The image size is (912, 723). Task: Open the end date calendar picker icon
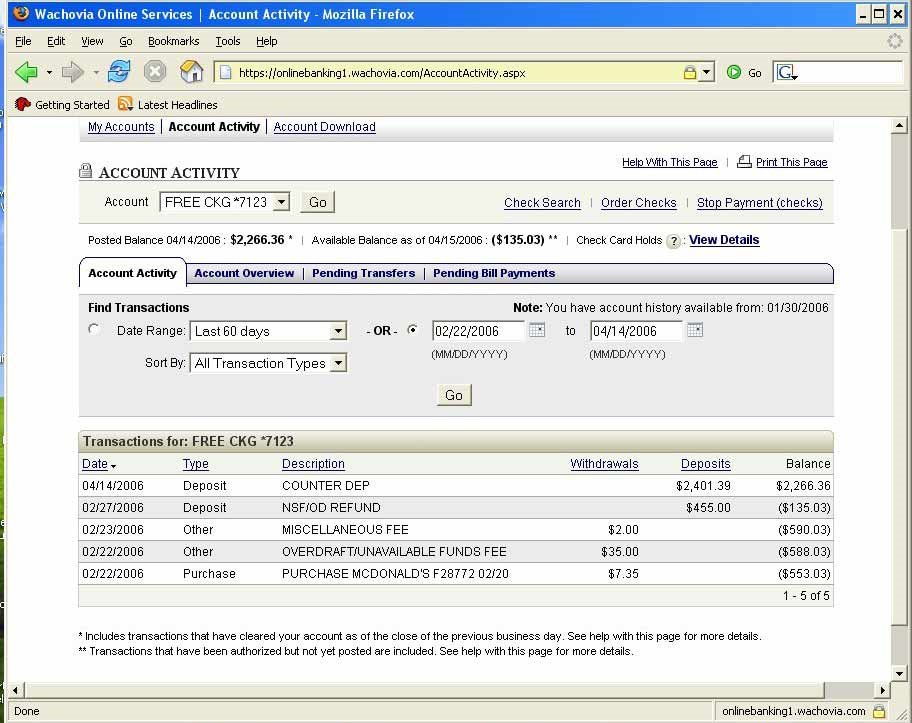click(x=695, y=331)
